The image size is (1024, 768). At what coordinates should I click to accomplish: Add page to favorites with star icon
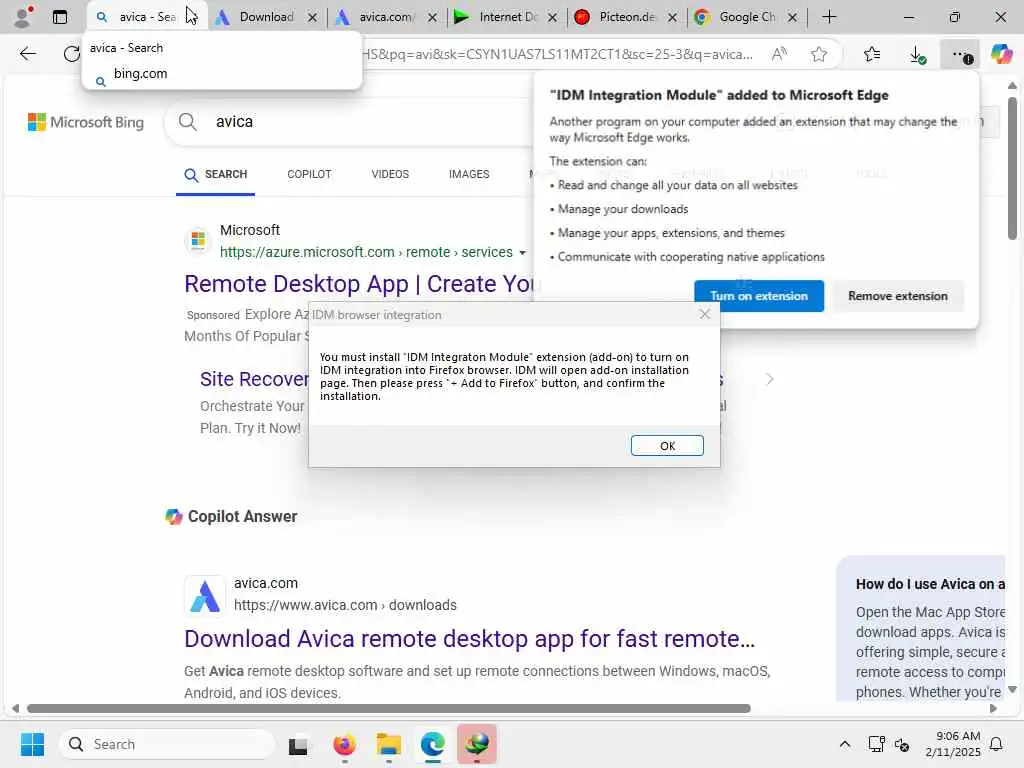point(818,54)
